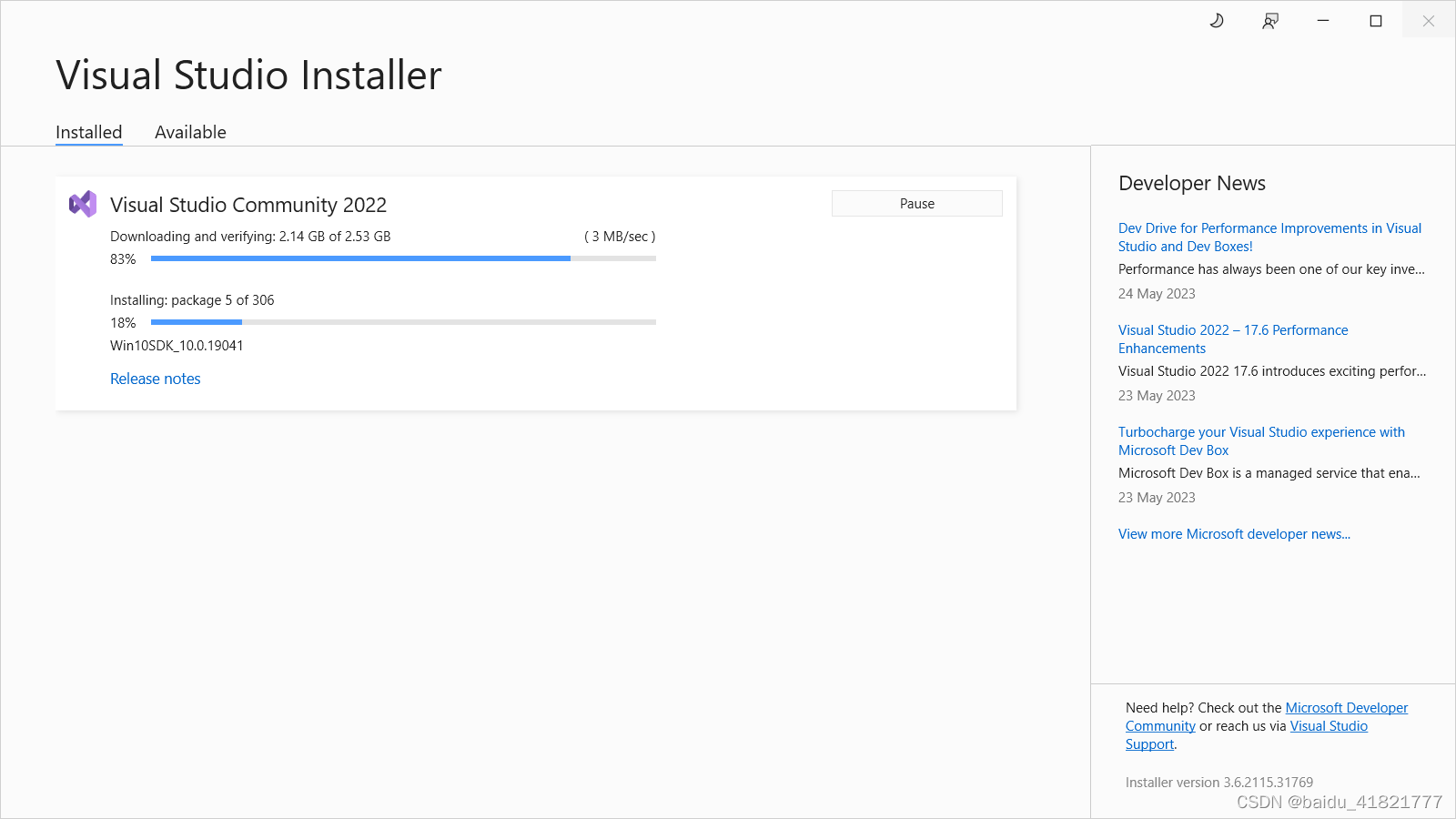Minimize the Visual Studio Installer window
This screenshot has width=1456, height=819.
point(1322,20)
